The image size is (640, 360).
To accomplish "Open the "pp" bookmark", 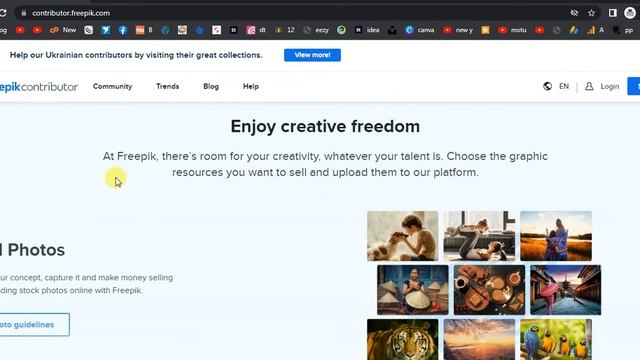I will 623,30.
